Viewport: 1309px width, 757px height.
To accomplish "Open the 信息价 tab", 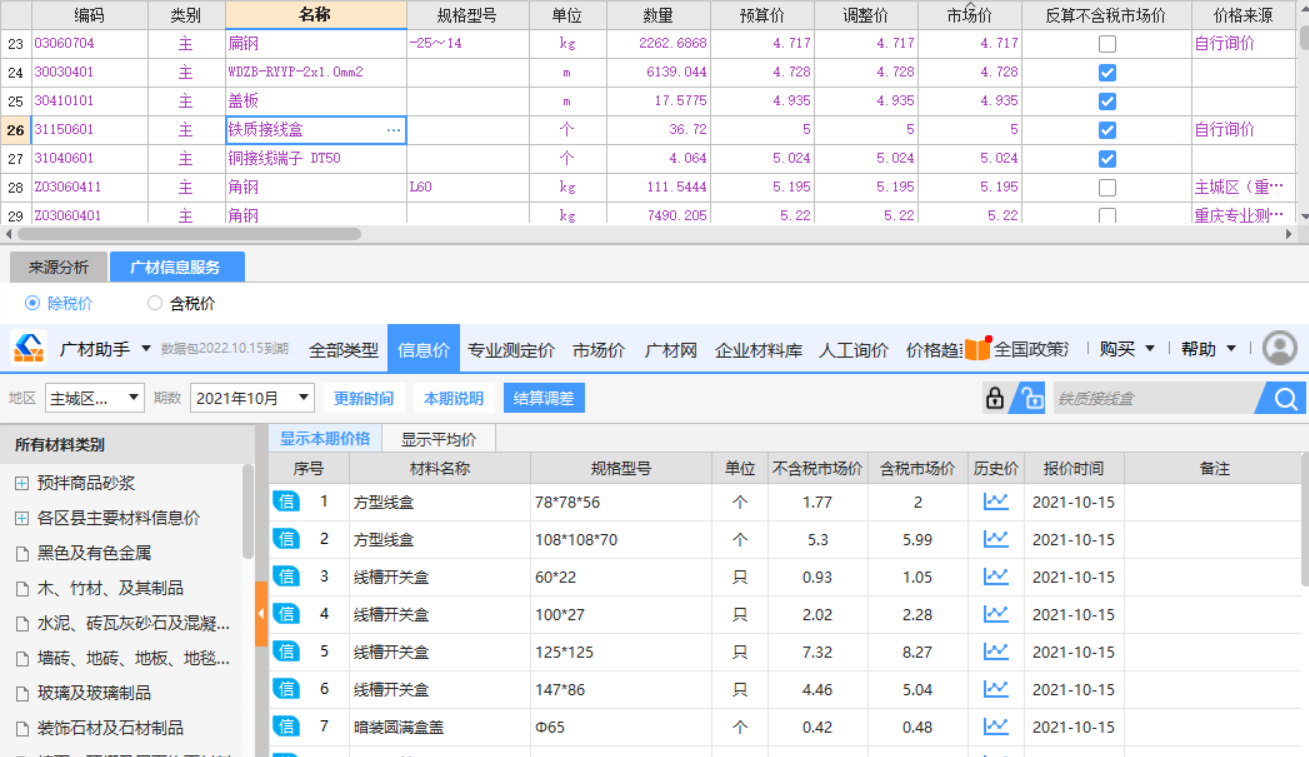I will [x=423, y=349].
